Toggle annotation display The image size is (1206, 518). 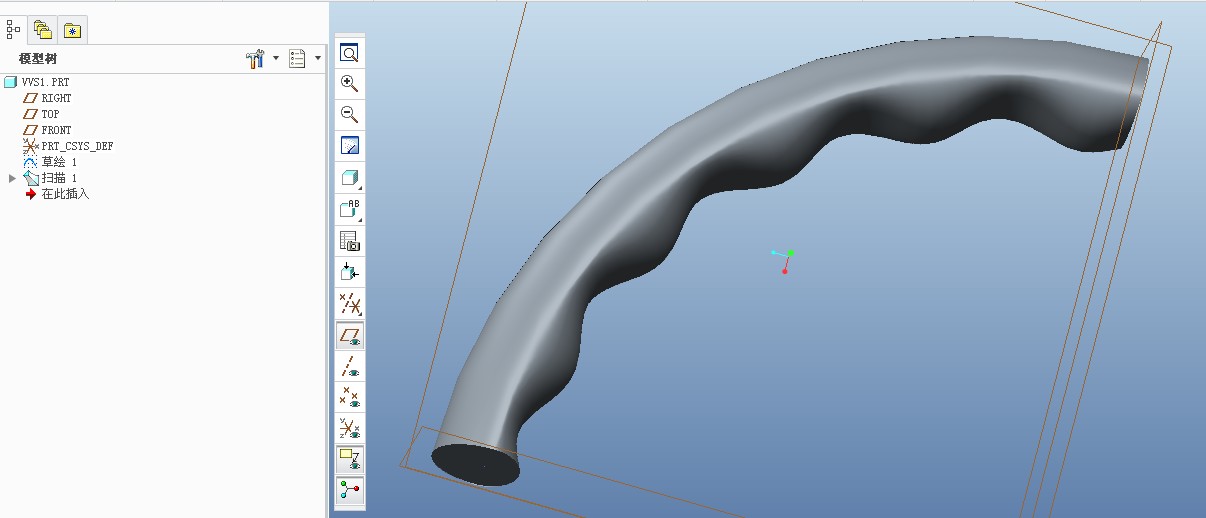[349, 459]
